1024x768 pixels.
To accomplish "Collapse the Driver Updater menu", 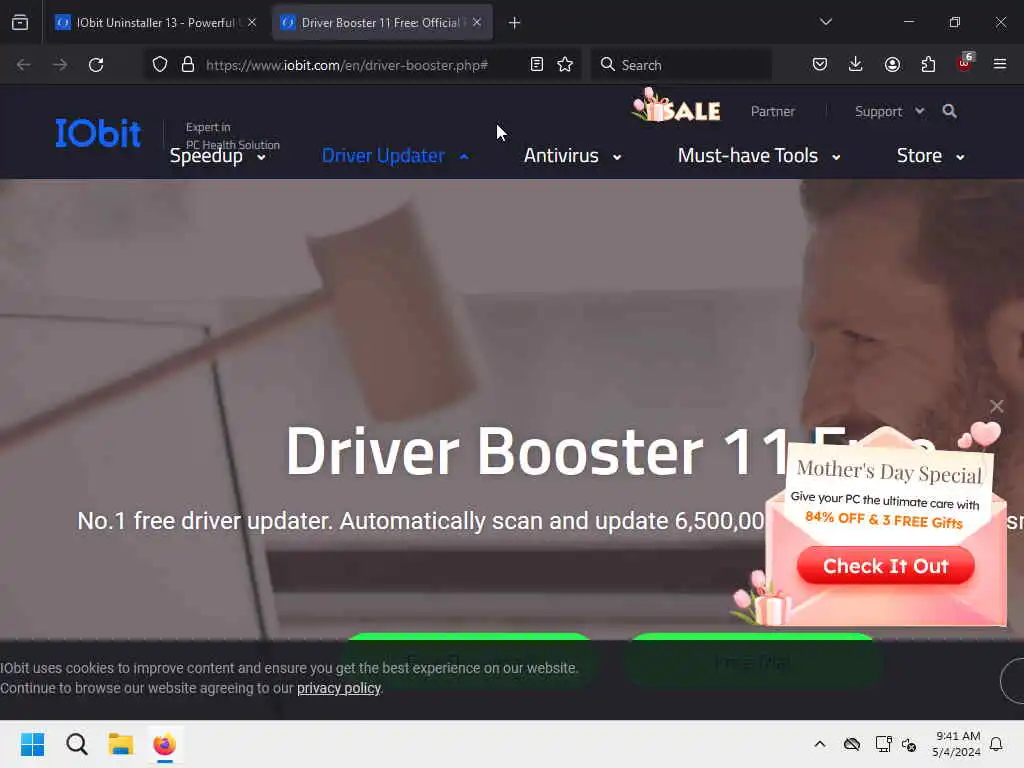I will pos(396,156).
